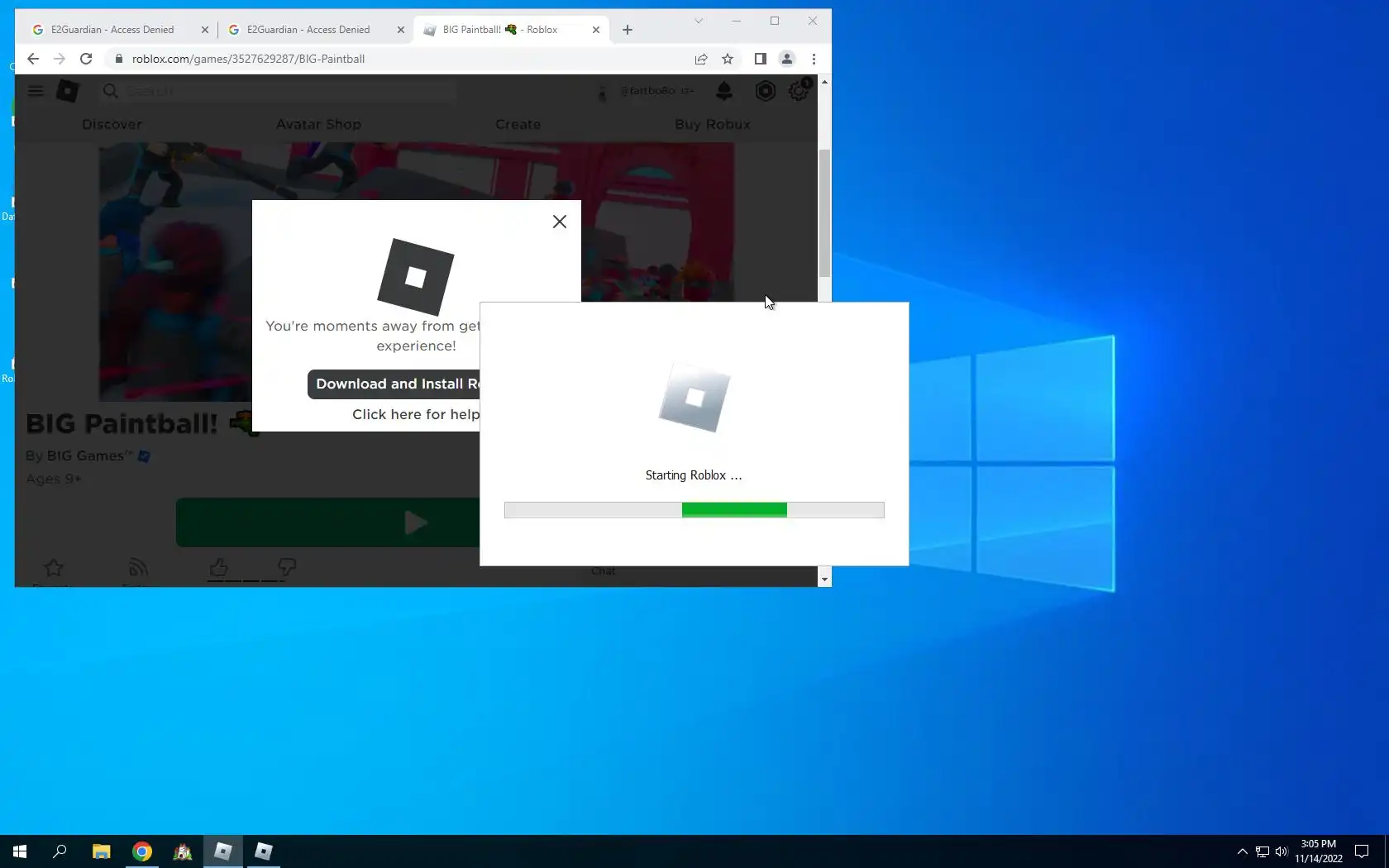Open File Explorer from taskbar

click(101, 851)
